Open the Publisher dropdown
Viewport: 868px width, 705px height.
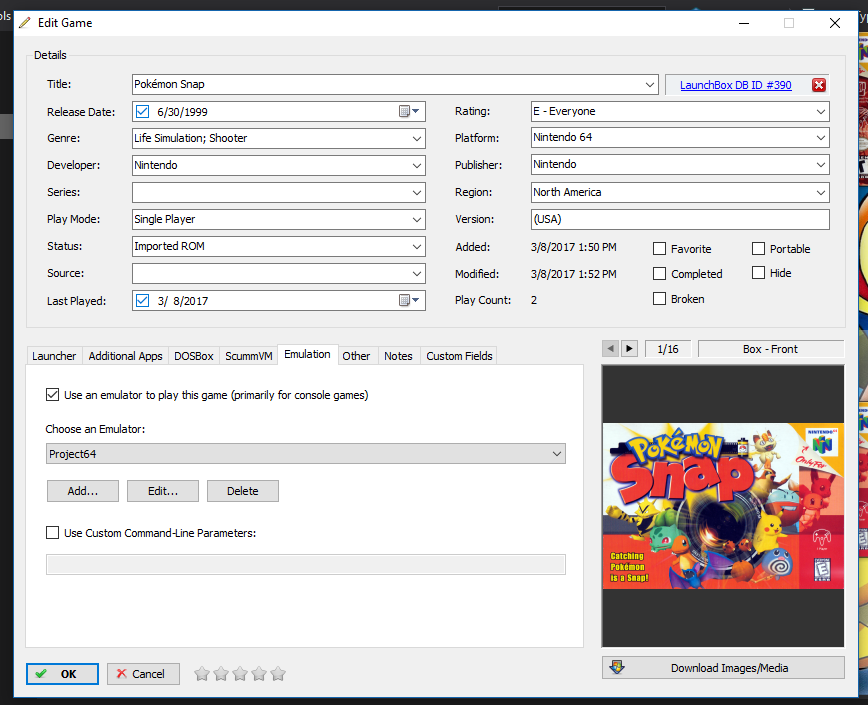[x=820, y=164]
